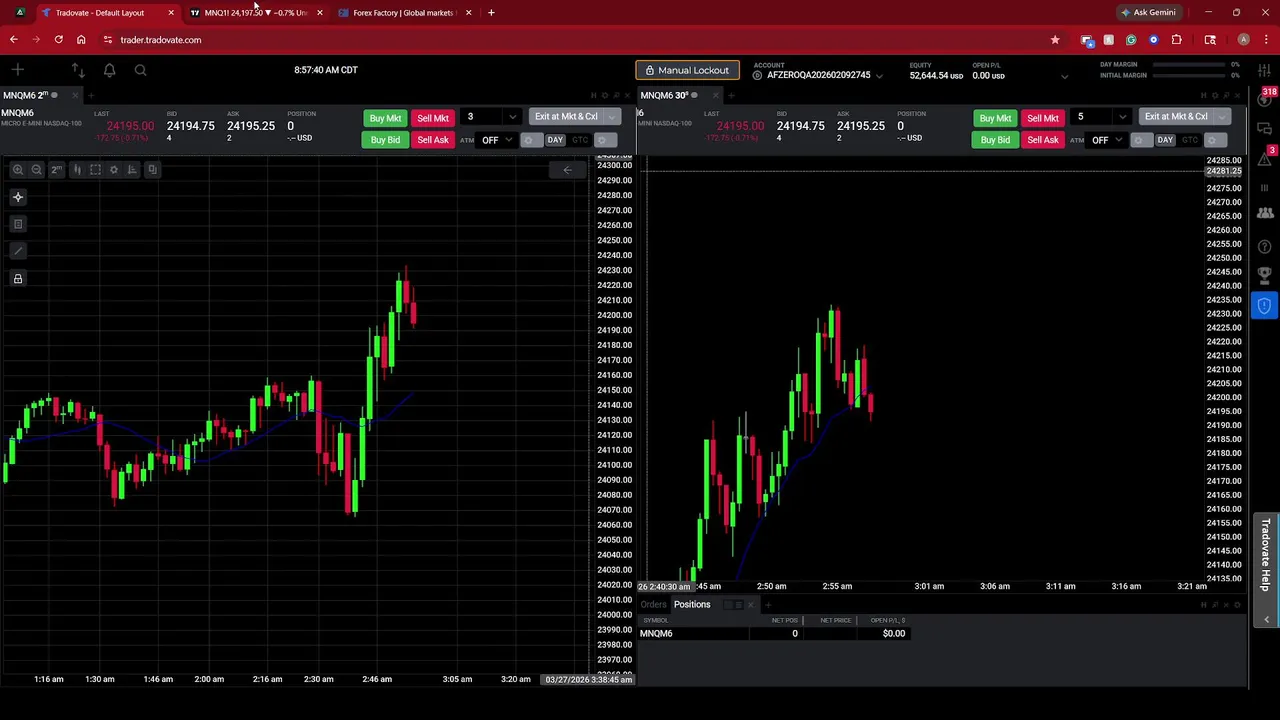Open left chart settings gear in toolbar
The height and width of the screenshot is (720, 1280).
coord(114,170)
